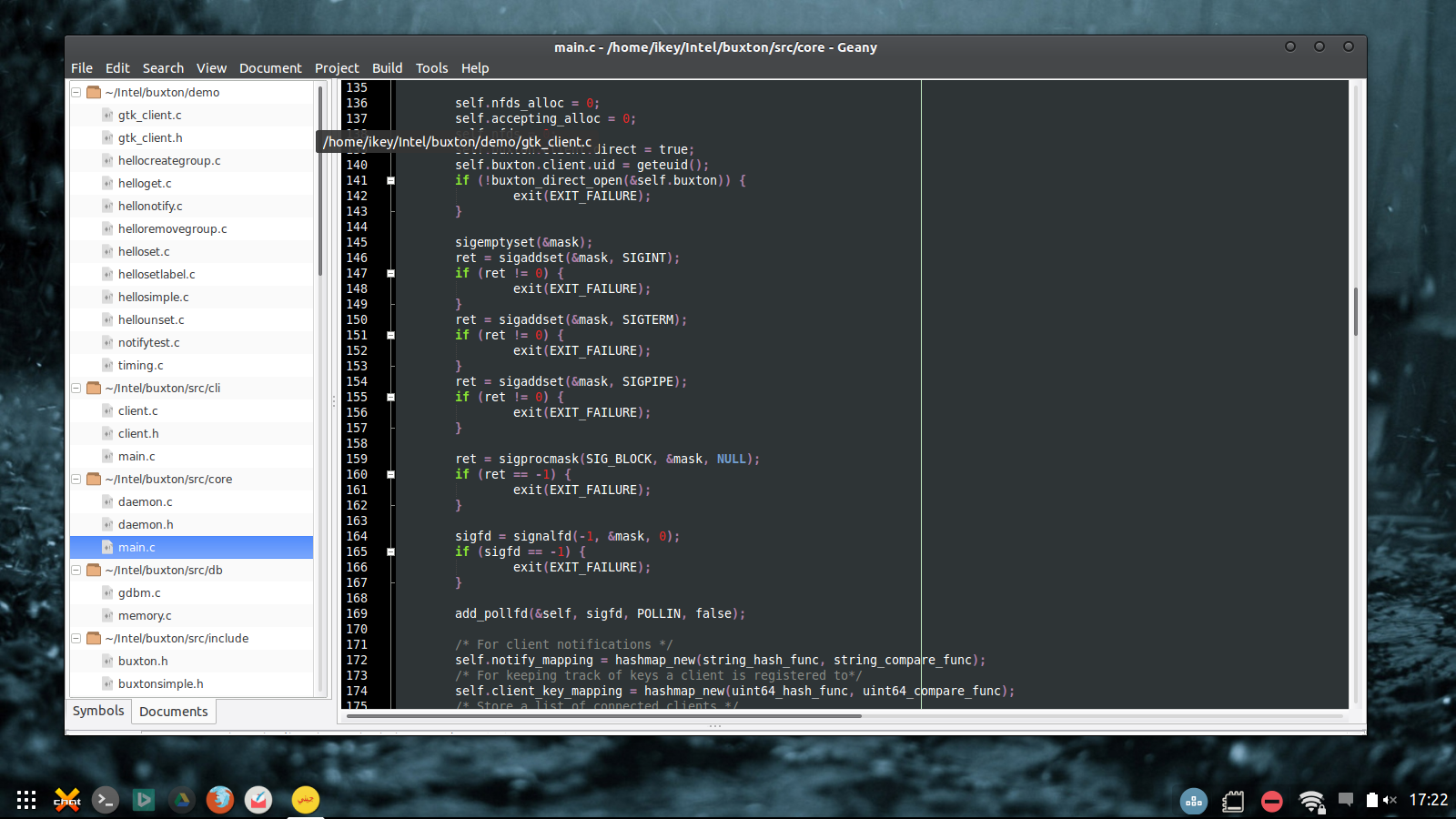Image resolution: width=1456 pixels, height=819 pixels.
Task: Place cursor on line 169 add_pollfd call
Action: [600, 613]
